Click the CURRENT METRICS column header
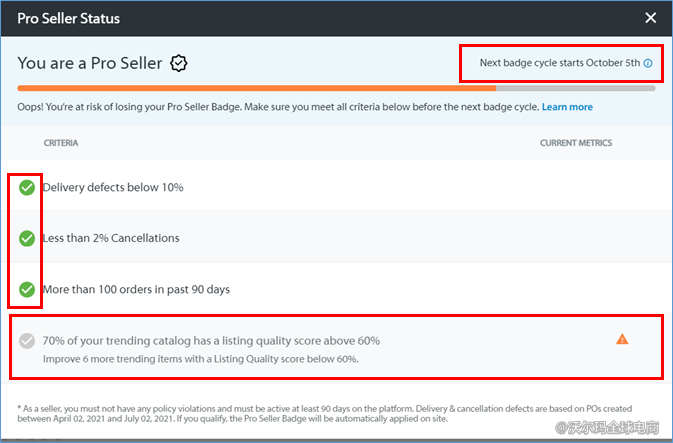Viewport: 673px width, 443px height. point(576,143)
